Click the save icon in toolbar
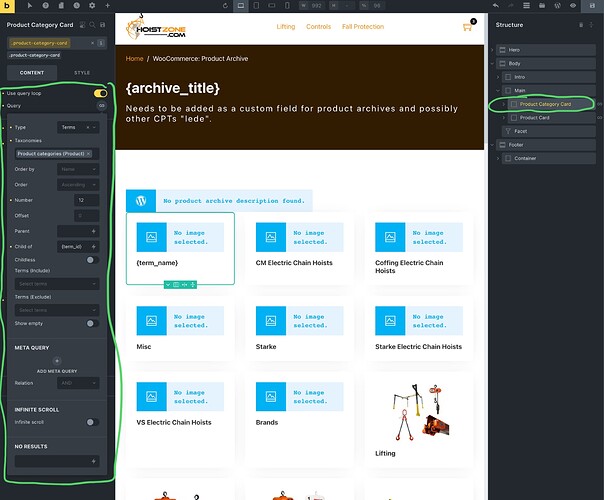This screenshot has height=500, width=604. tap(592, 5)
